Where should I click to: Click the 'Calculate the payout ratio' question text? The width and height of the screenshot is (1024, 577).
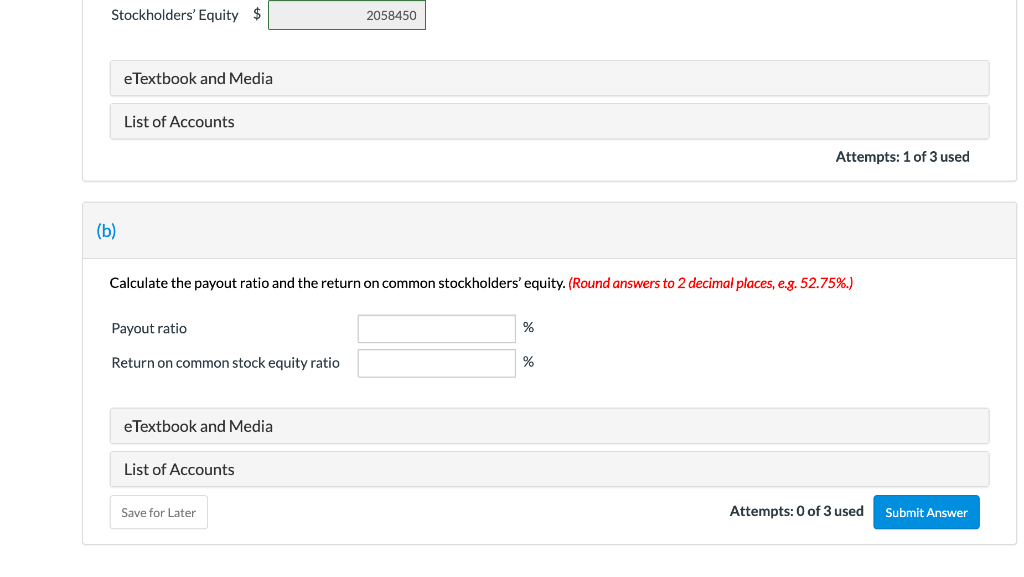tap(337, 283)
